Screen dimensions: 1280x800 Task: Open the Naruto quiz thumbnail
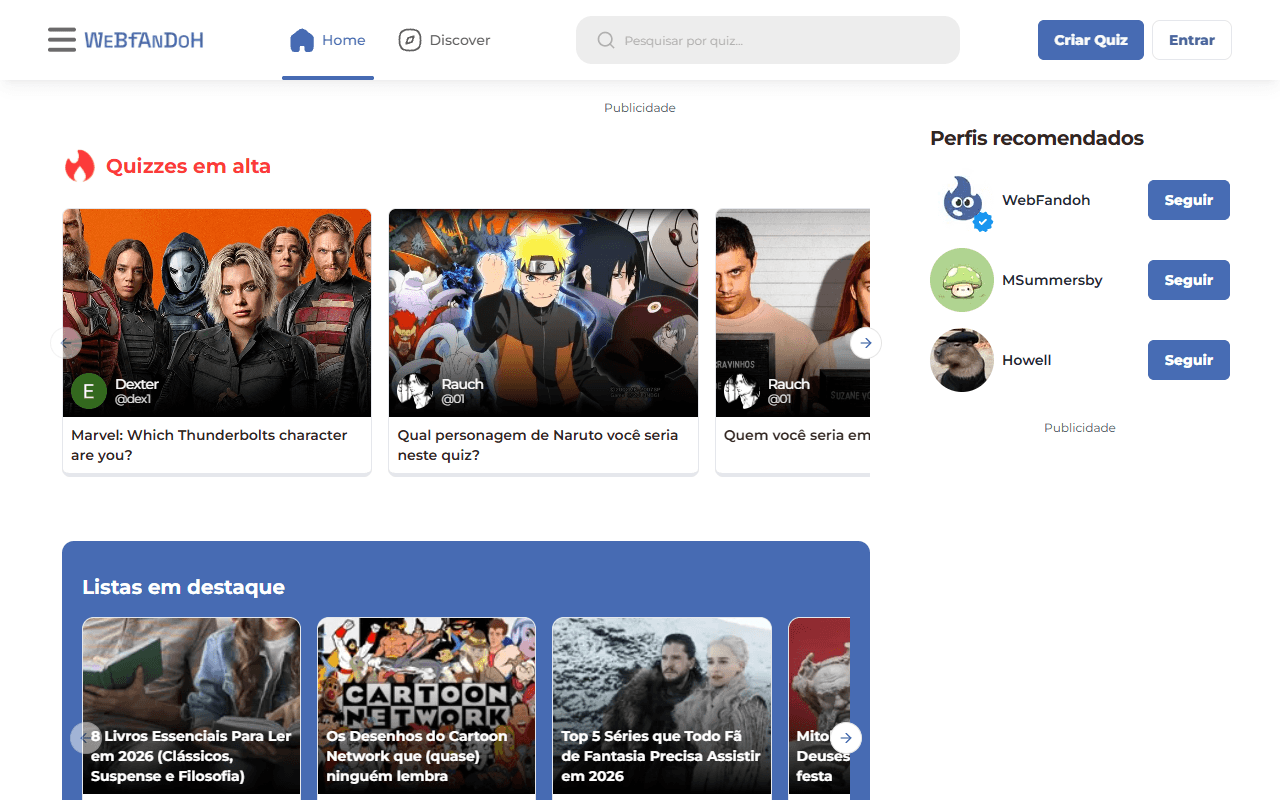(x=543, y=313)
